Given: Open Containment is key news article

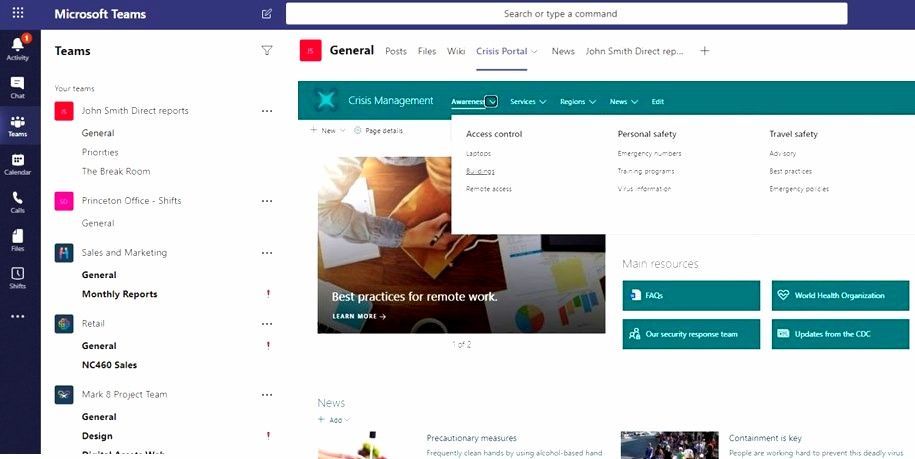Looking at the screenshot, I should click(x=765, y=438).
